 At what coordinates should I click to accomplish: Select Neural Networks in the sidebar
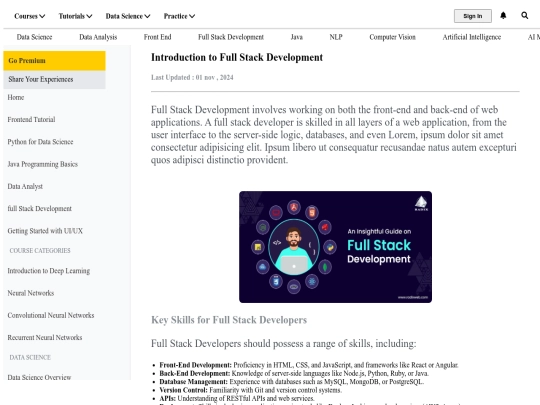[31, 293]
